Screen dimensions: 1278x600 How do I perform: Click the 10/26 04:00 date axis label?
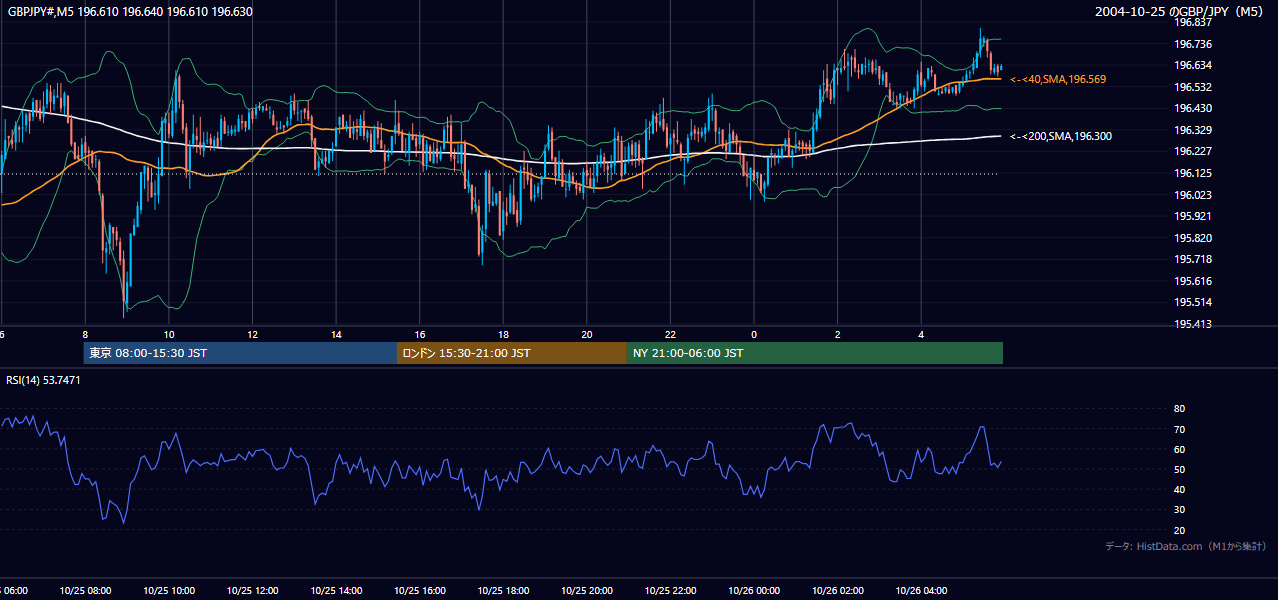pos(922,590)
